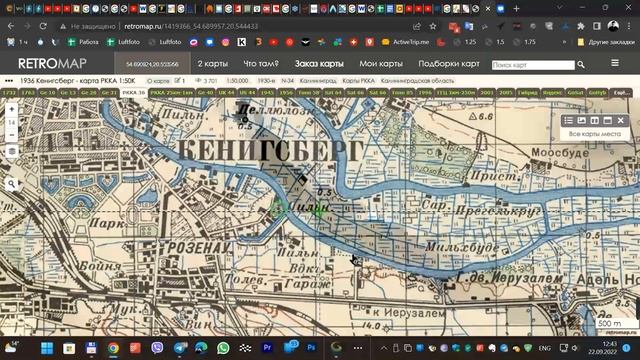Open Другие закладки bookmarks folder
Screen dimensions: 640x360
click(606, 42)
